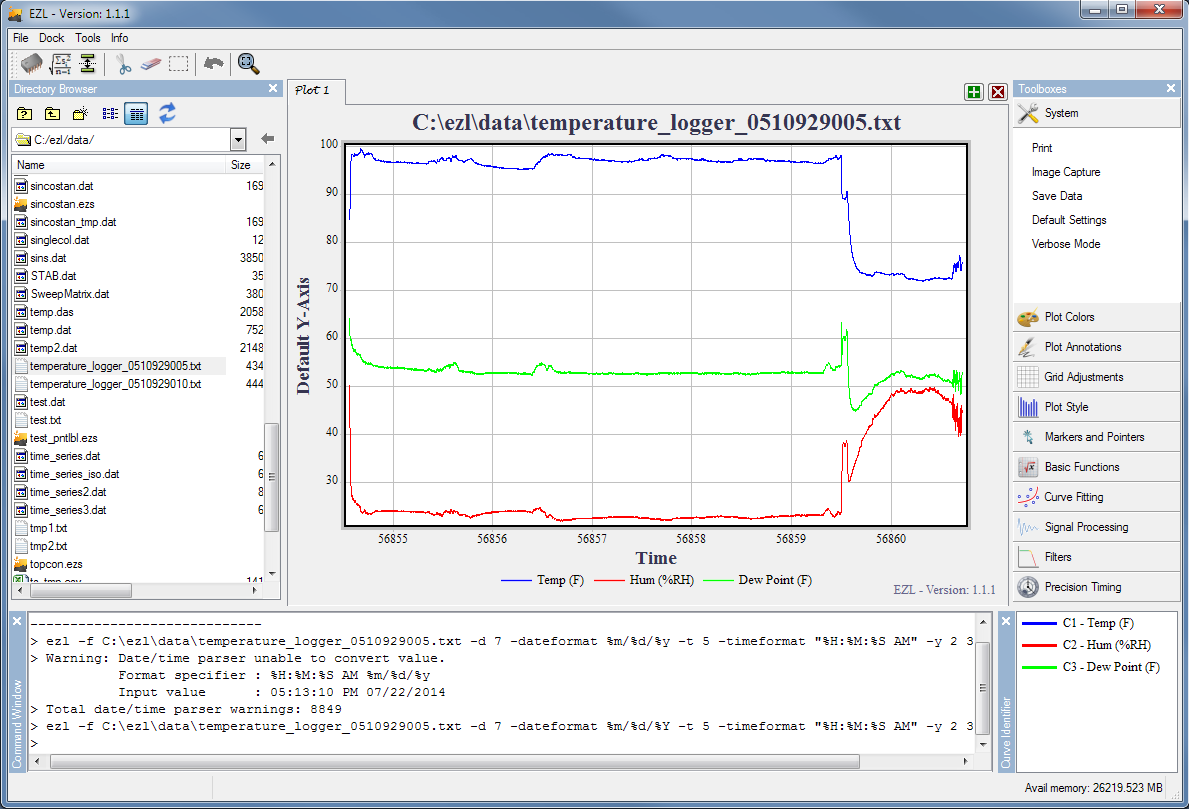Select the dashed rectangle selection tool
The image size is (1189, 809).
[x=179, y=64]
